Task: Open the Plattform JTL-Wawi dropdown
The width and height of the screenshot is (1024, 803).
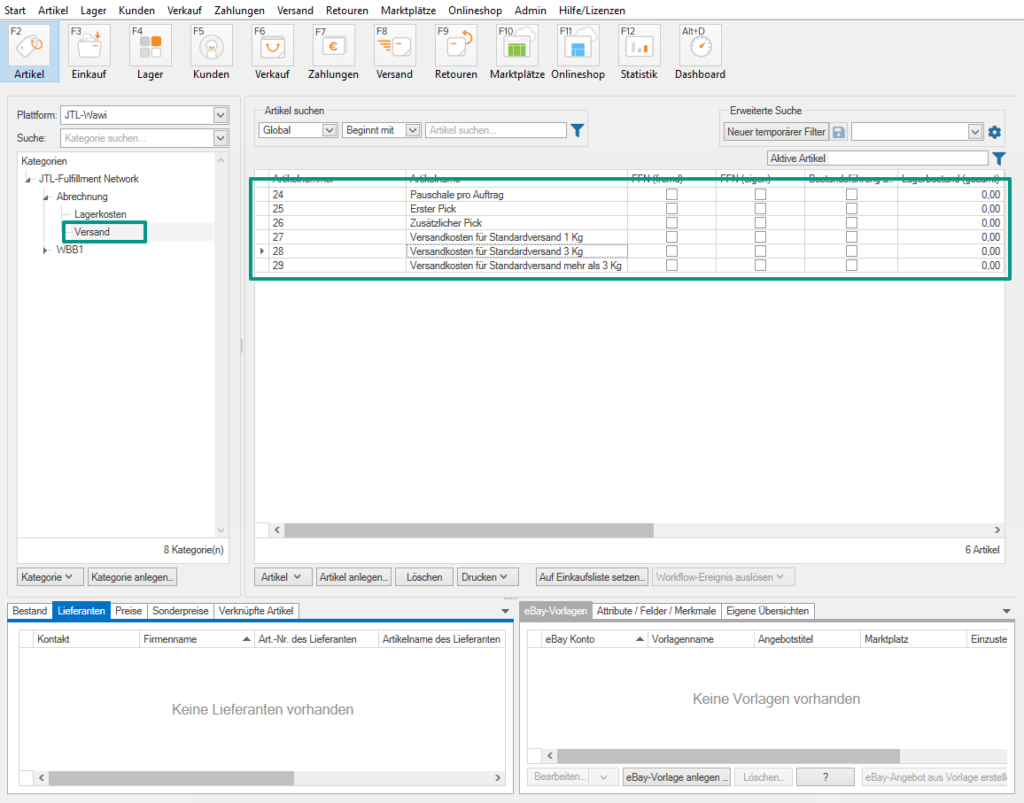Action: [x=221, y=115]
